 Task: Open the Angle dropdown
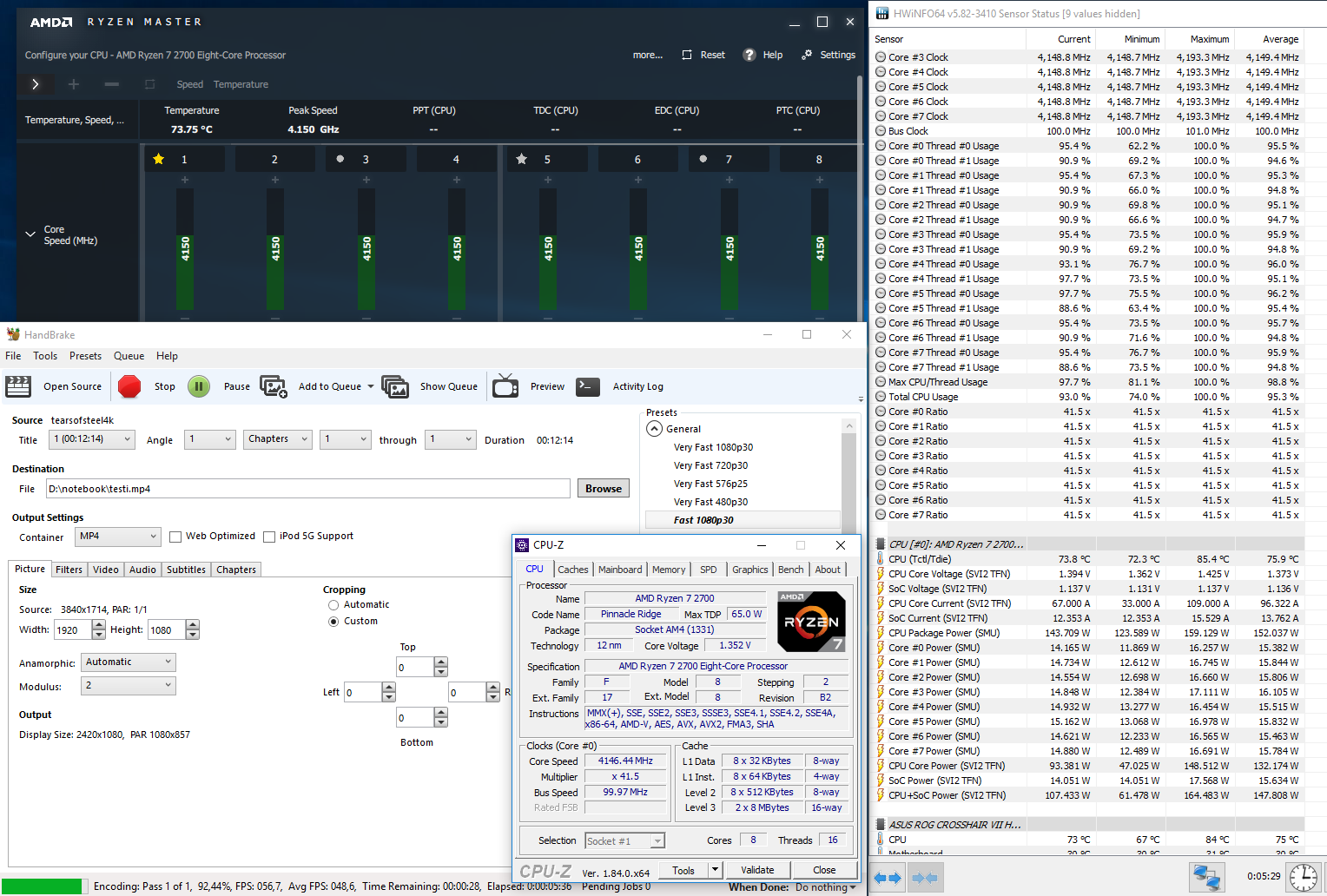point(211,439)
